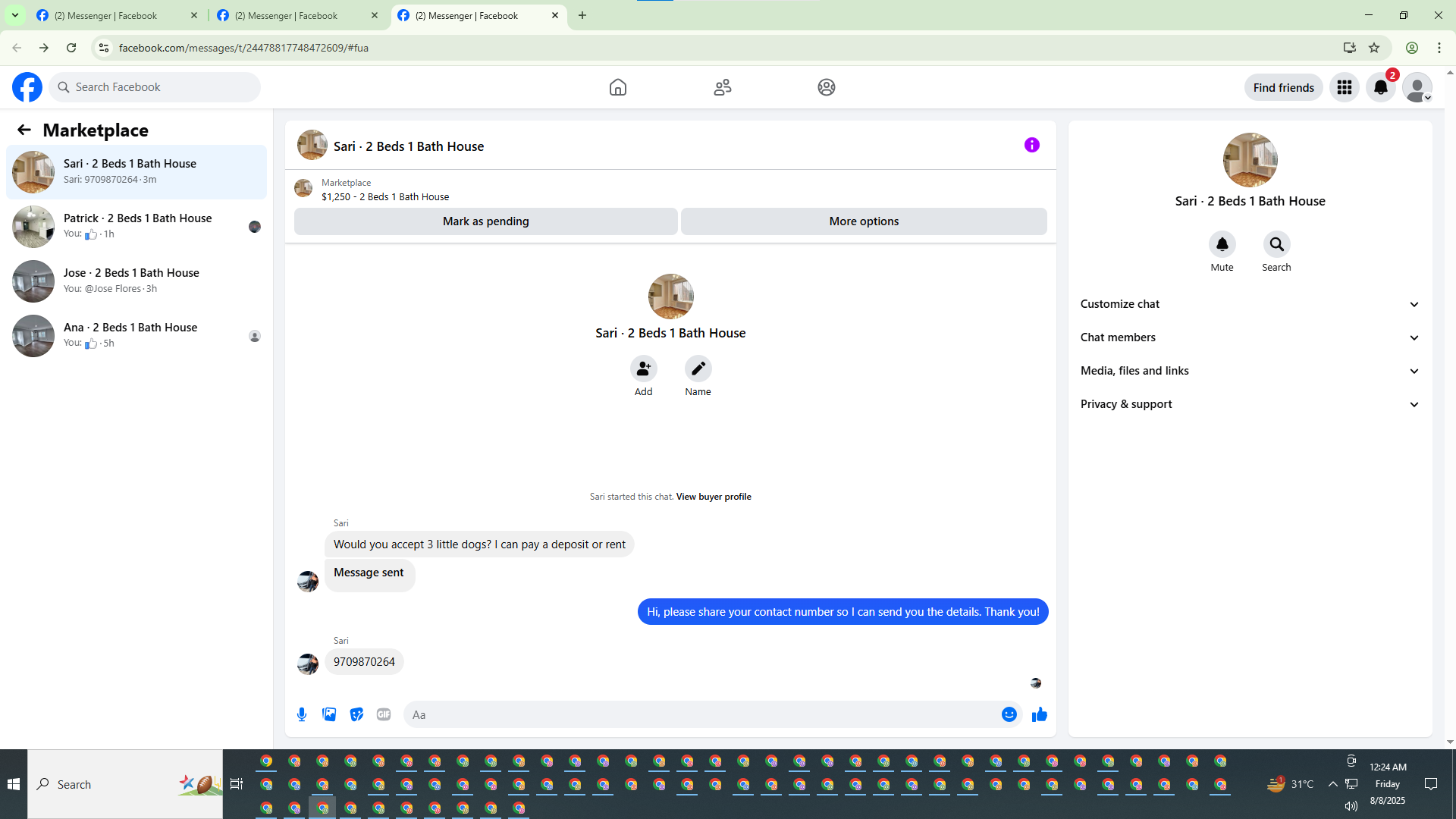Screen dimensions: 1456x819
Task: Expand Media, files and links
Action: (x=1249, y=371)
